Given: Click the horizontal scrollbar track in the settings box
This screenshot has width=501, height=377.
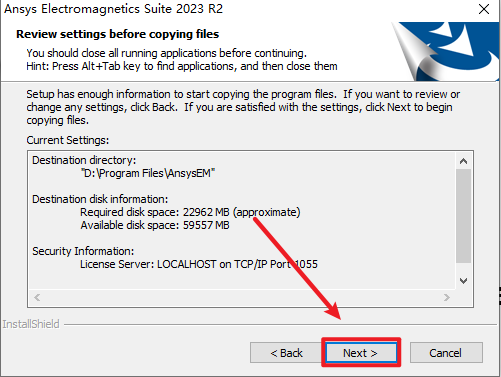Looking at the screenshot, I should point(242,297).
